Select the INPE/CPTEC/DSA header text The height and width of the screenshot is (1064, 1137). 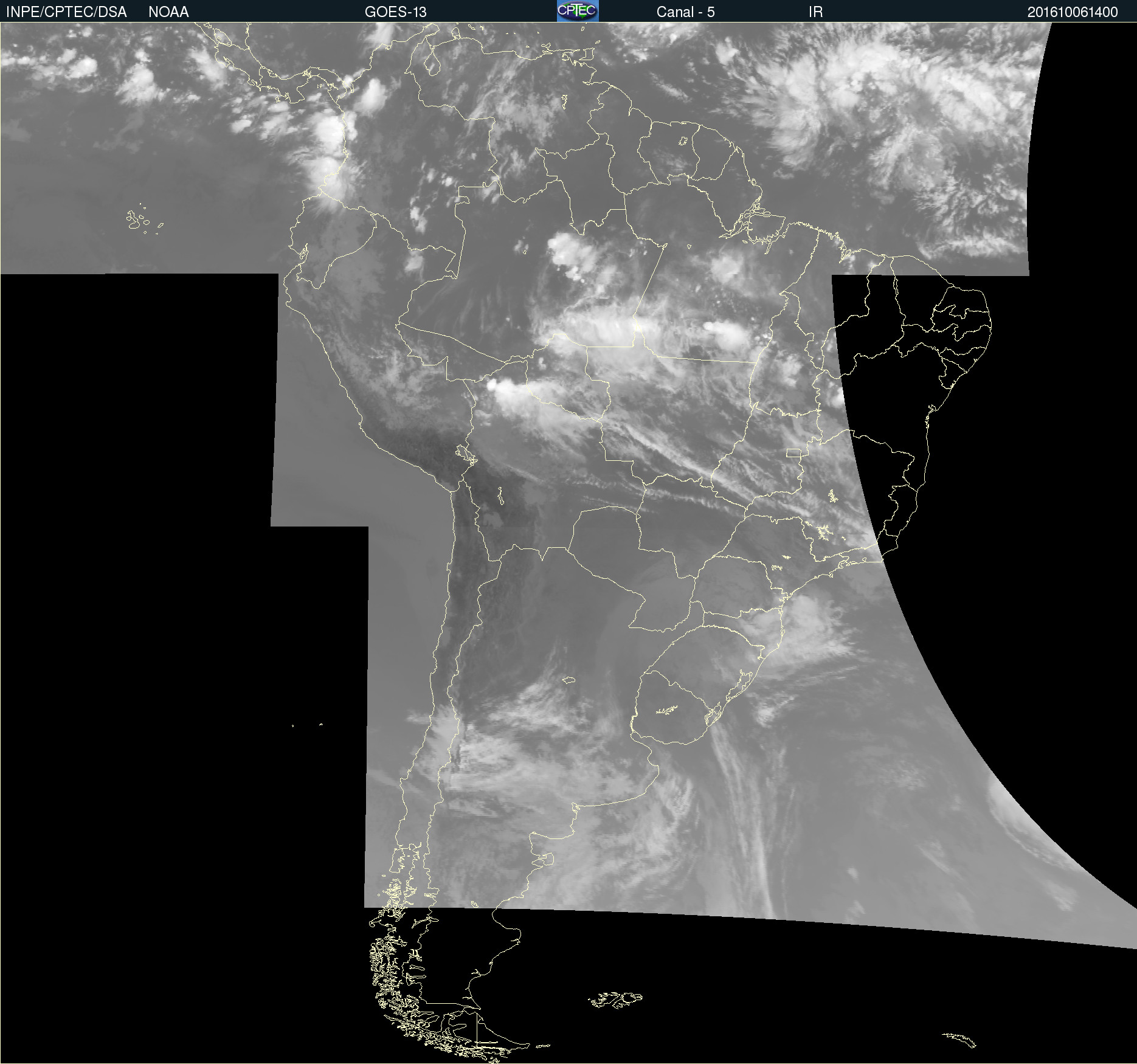pos(66,12)
